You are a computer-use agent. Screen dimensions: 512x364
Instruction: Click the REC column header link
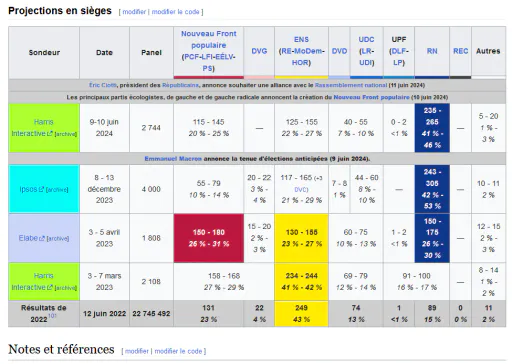click(x=460, y=51)
